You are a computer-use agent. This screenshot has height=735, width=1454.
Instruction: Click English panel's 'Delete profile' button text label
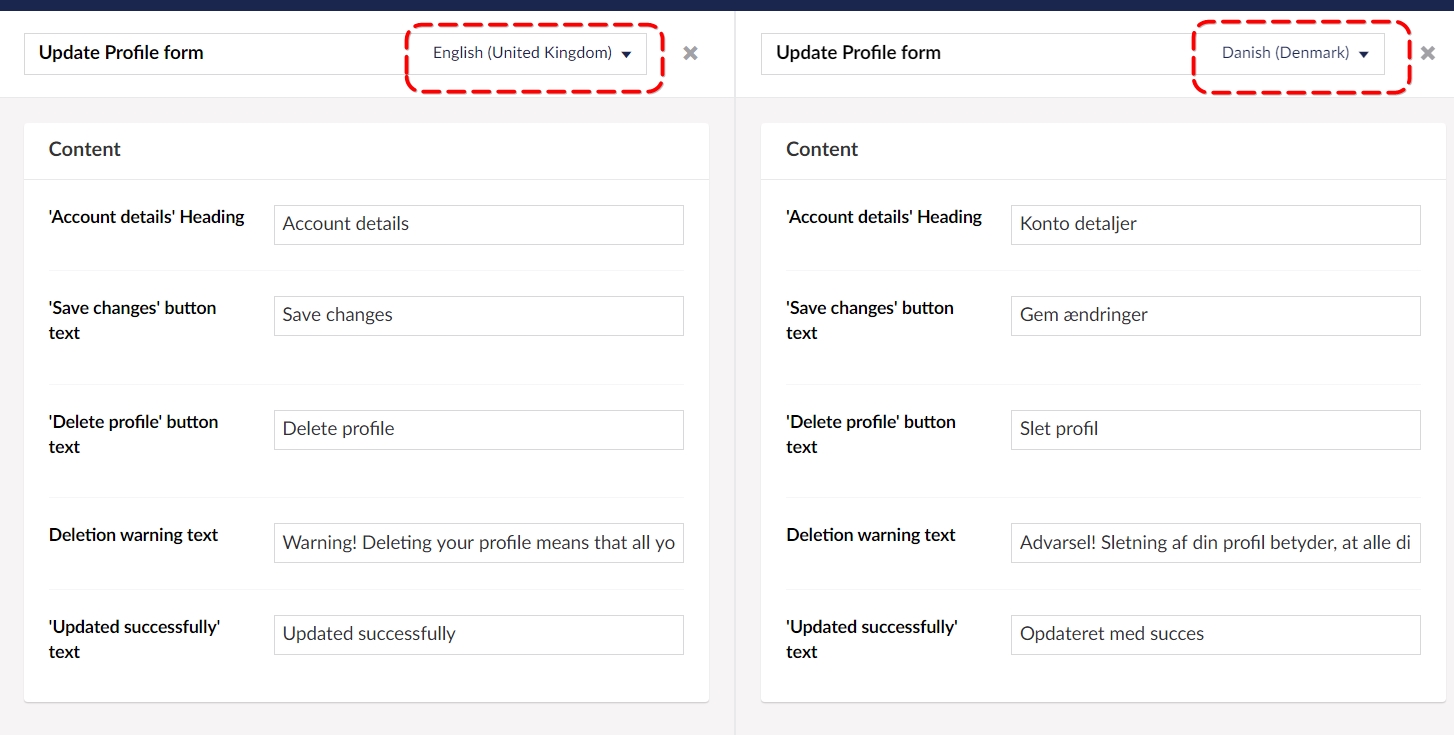134,434
